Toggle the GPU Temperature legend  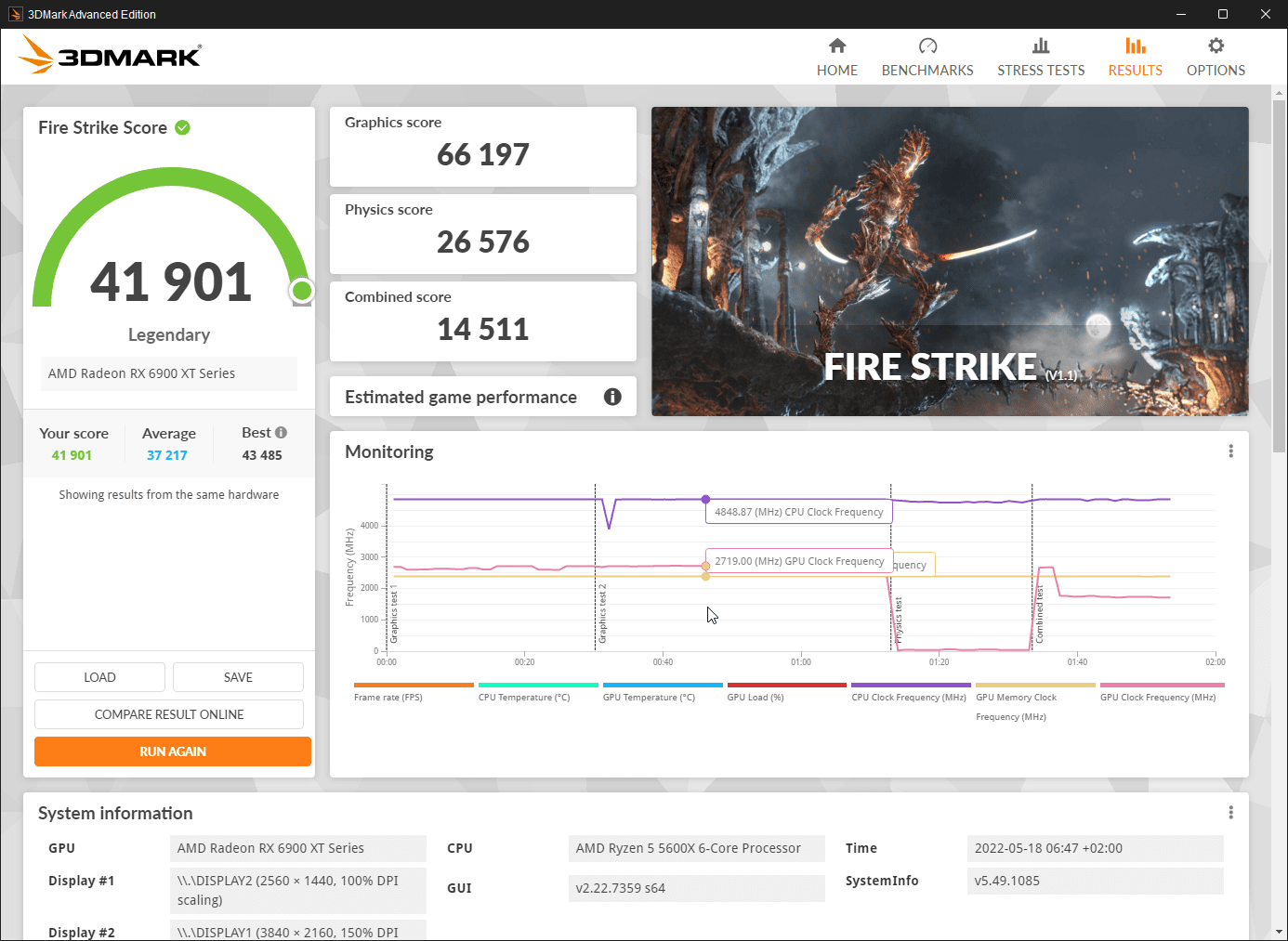(x=663, y=692)
